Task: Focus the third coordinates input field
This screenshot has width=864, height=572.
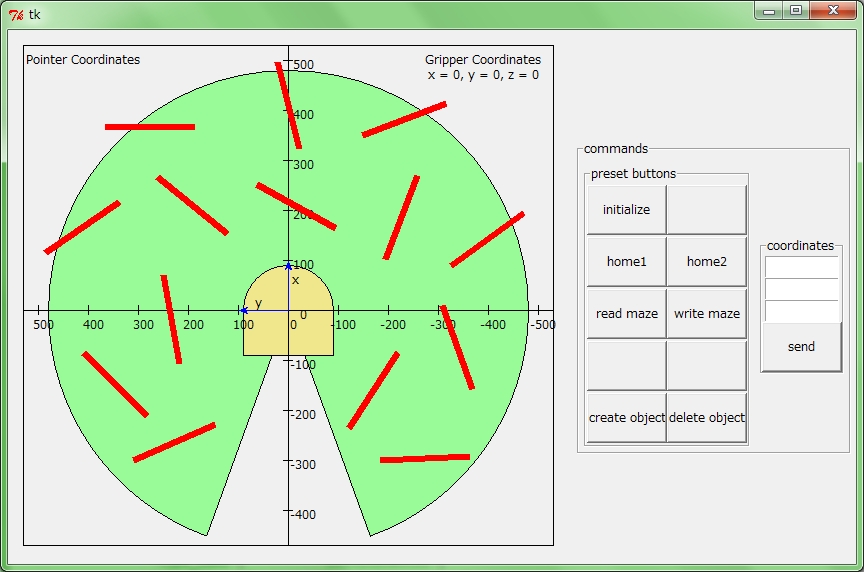Action: pos(801,311)
